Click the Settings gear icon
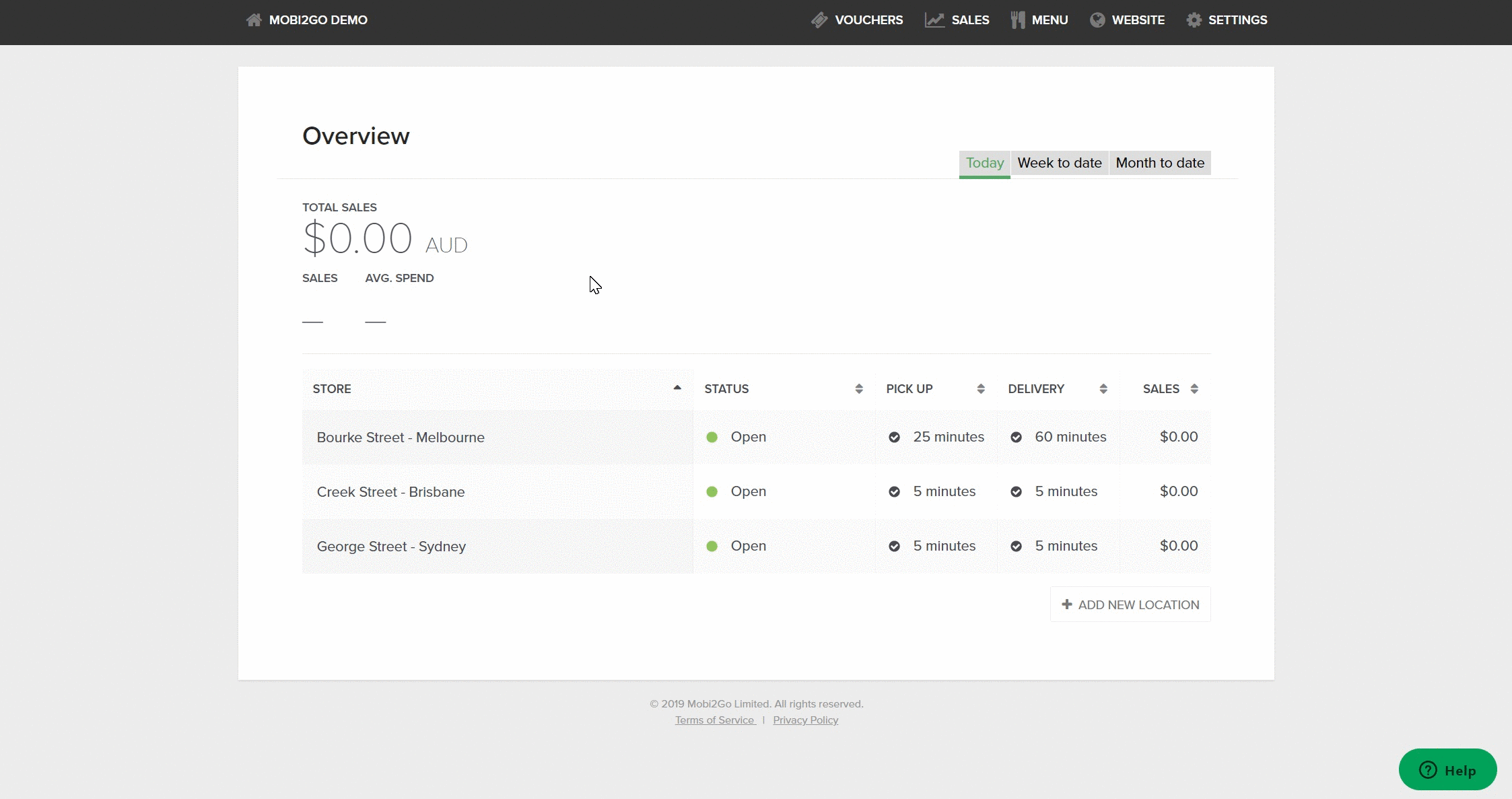Viewport: 1512px width, 799px height. point(1194,20)
